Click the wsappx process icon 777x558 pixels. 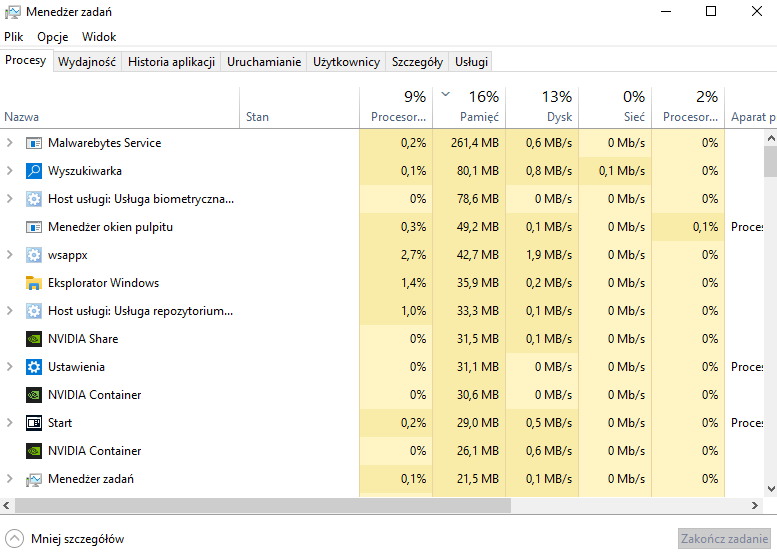(x=34, y=255)
